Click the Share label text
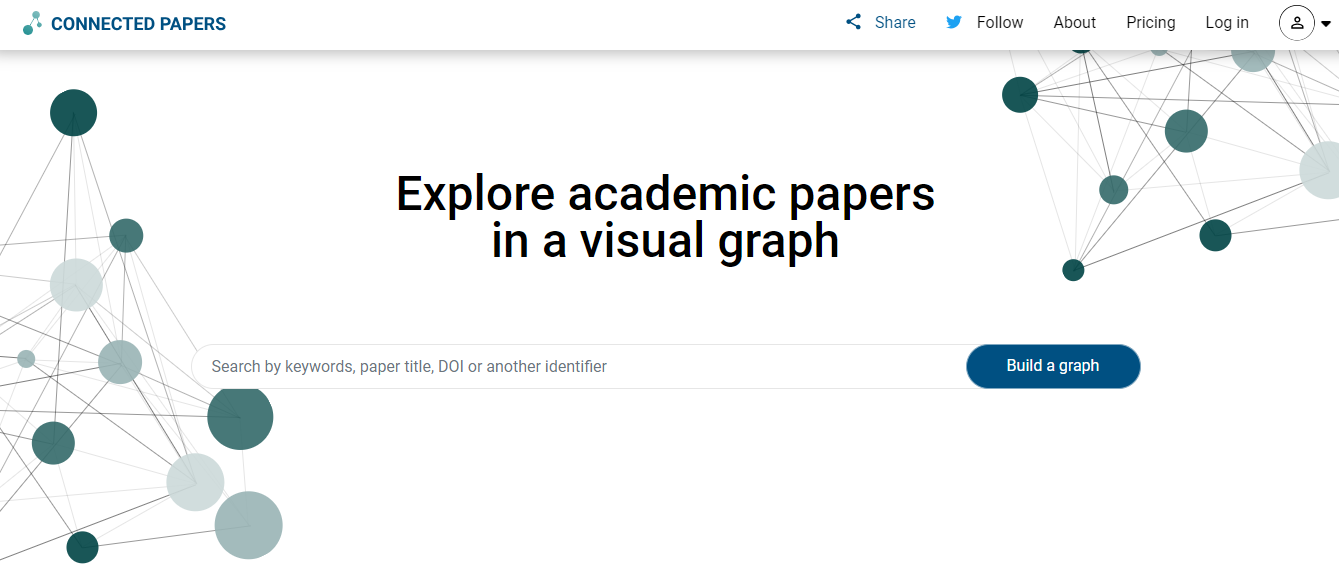 [x=895, y=23]
